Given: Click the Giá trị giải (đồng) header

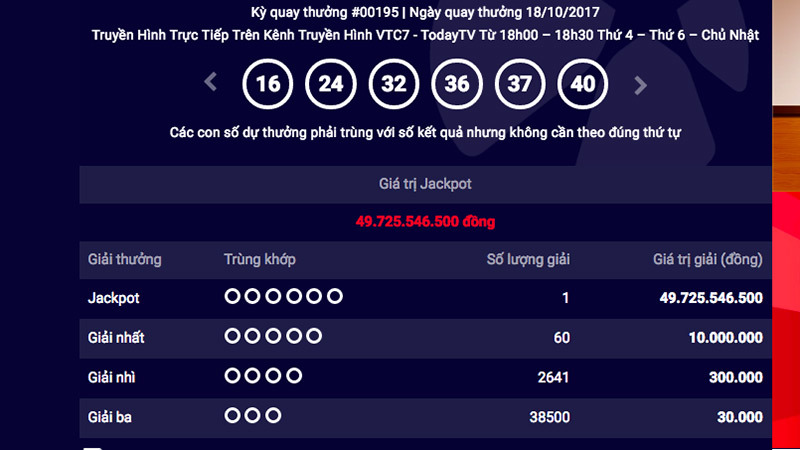Looking at the screenshot, I should (708, 260).
